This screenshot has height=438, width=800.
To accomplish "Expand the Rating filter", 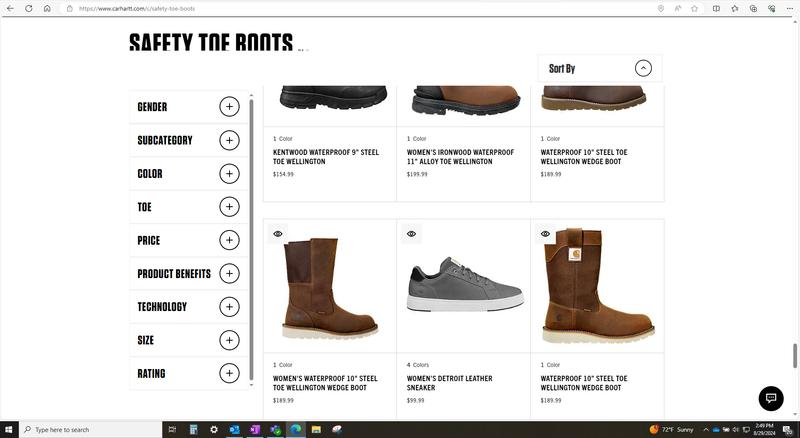I will tap(229, 373).
